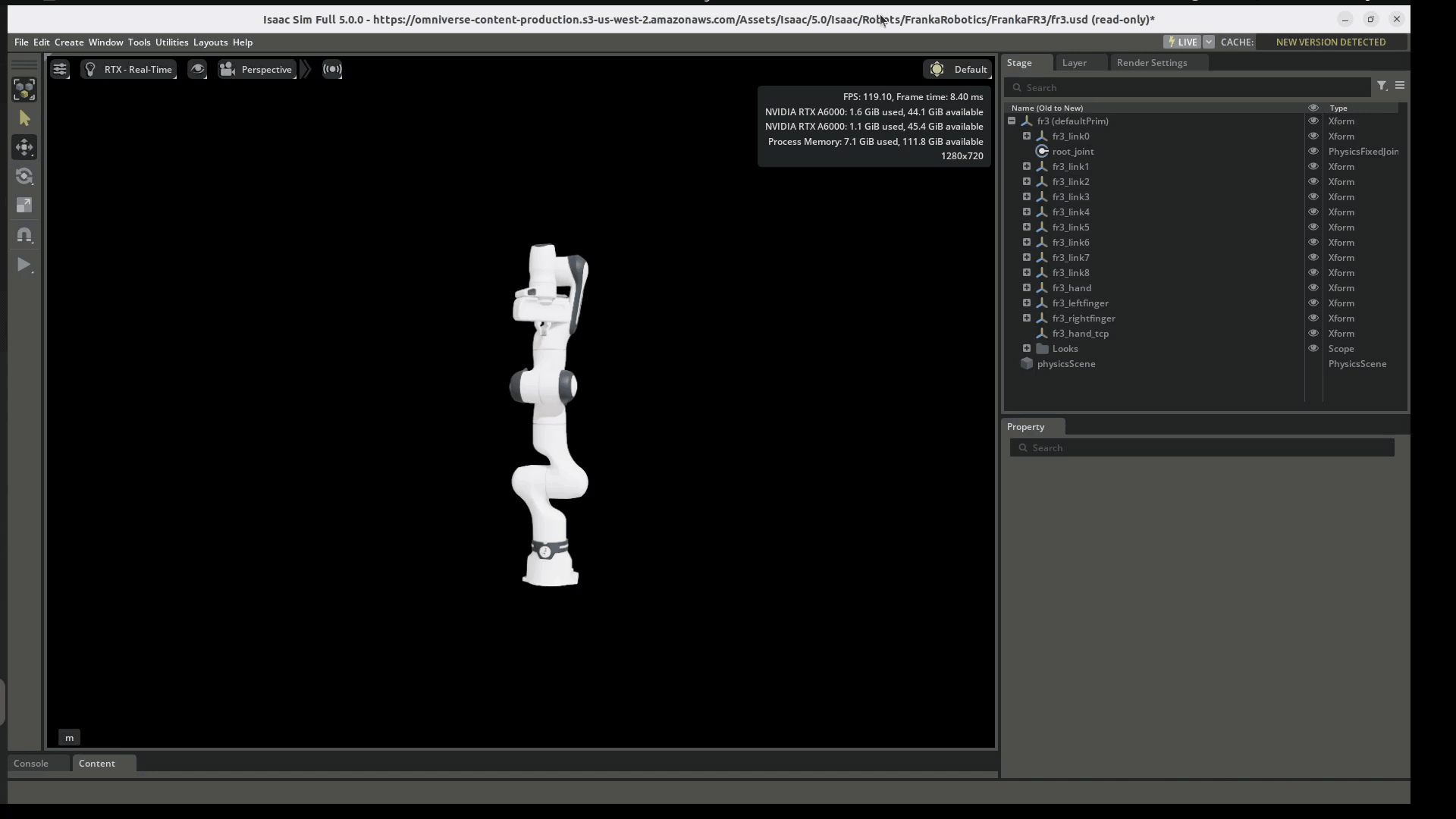Activate the Scale tool
1456x819 pixels.
[24, 205]
